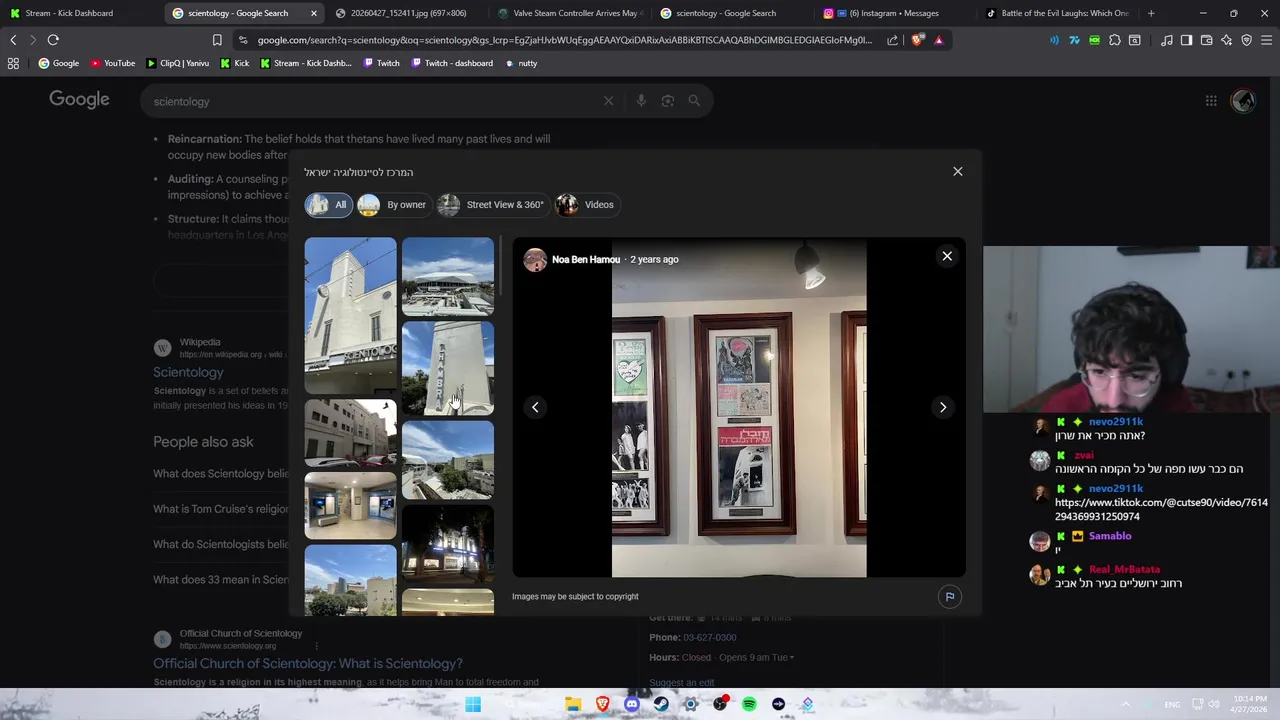Screen dimensions: 1280x720
Task: Report photo using the flag icon
Action: tap(950, 597)
